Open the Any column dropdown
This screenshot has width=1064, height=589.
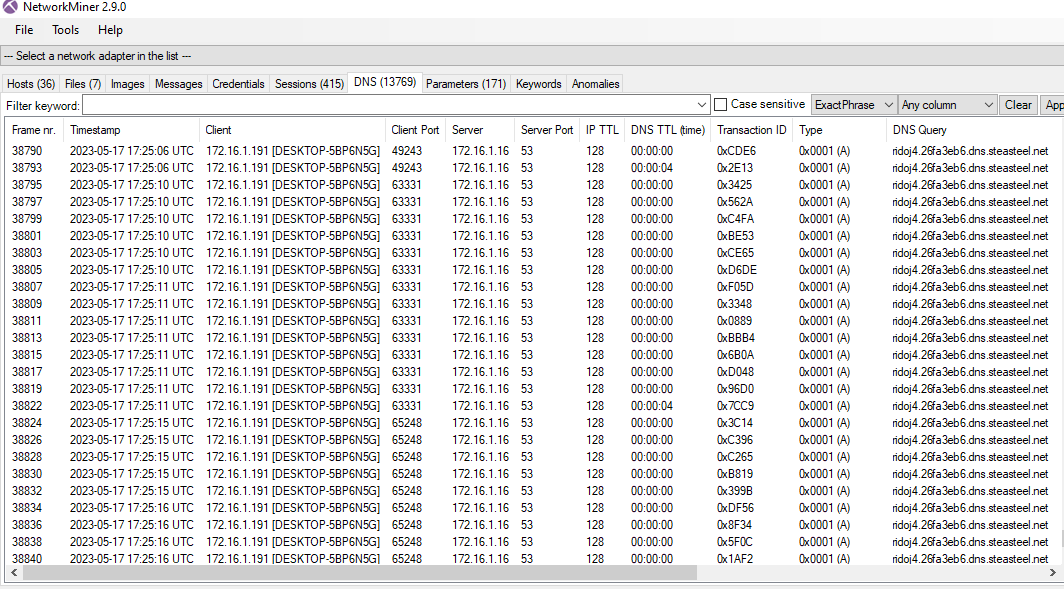point(947,104)
